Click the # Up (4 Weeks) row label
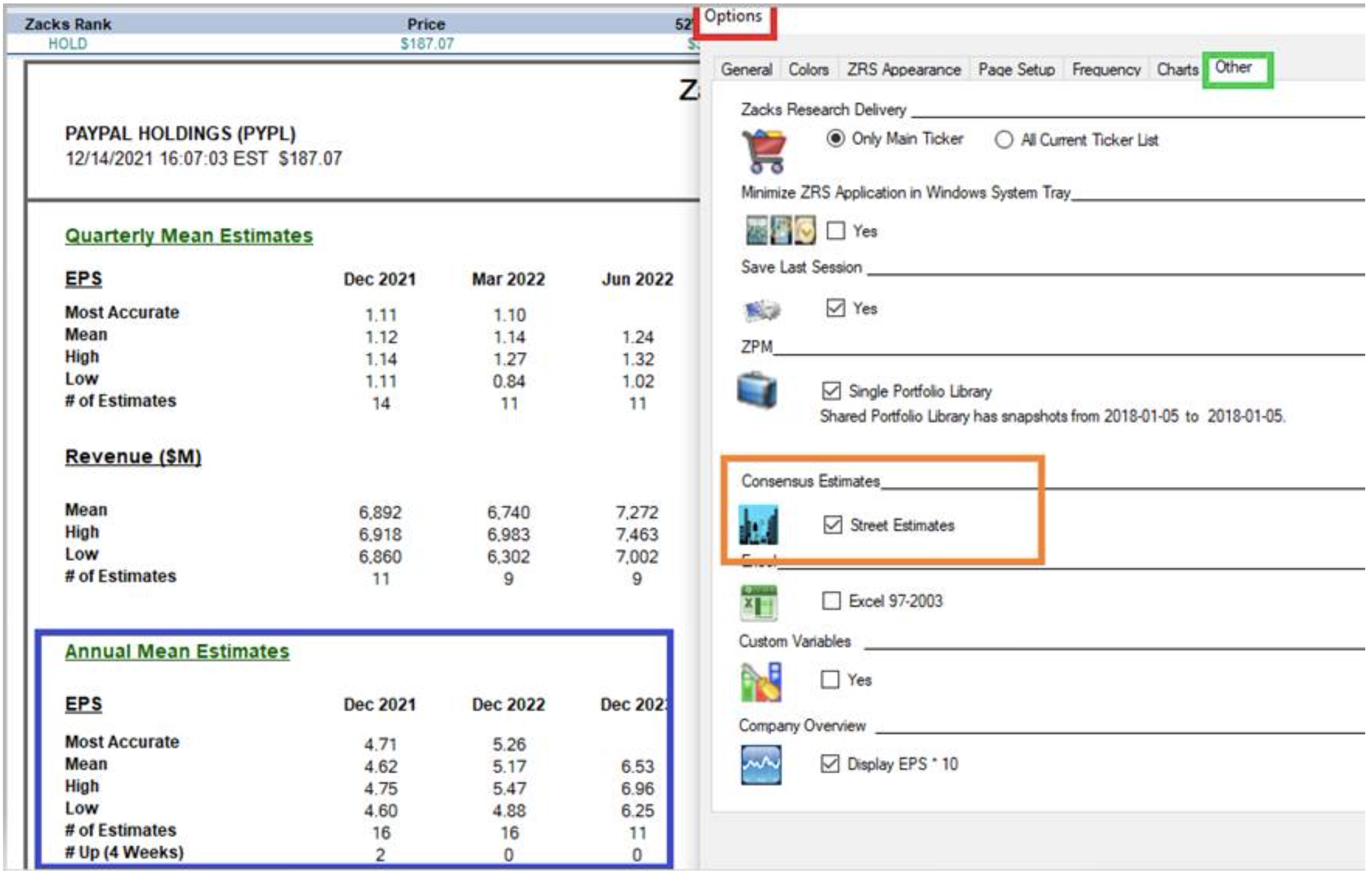Viewport: 1372px width, 876px height. 124,853
